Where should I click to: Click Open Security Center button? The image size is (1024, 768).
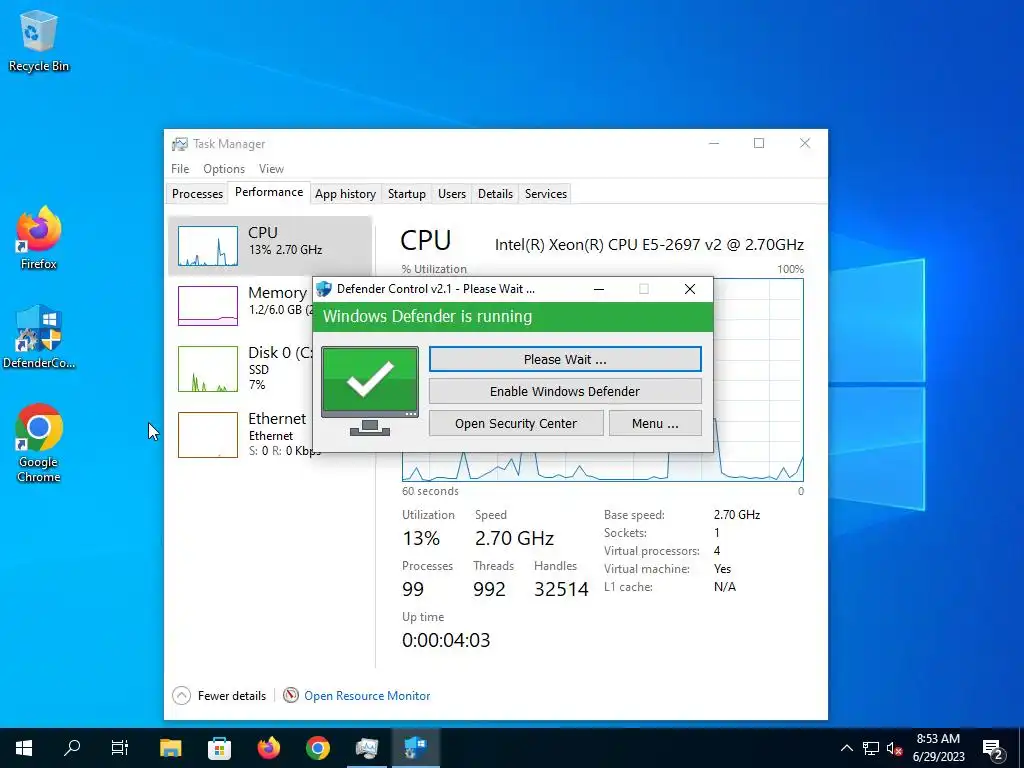[516, 423]
